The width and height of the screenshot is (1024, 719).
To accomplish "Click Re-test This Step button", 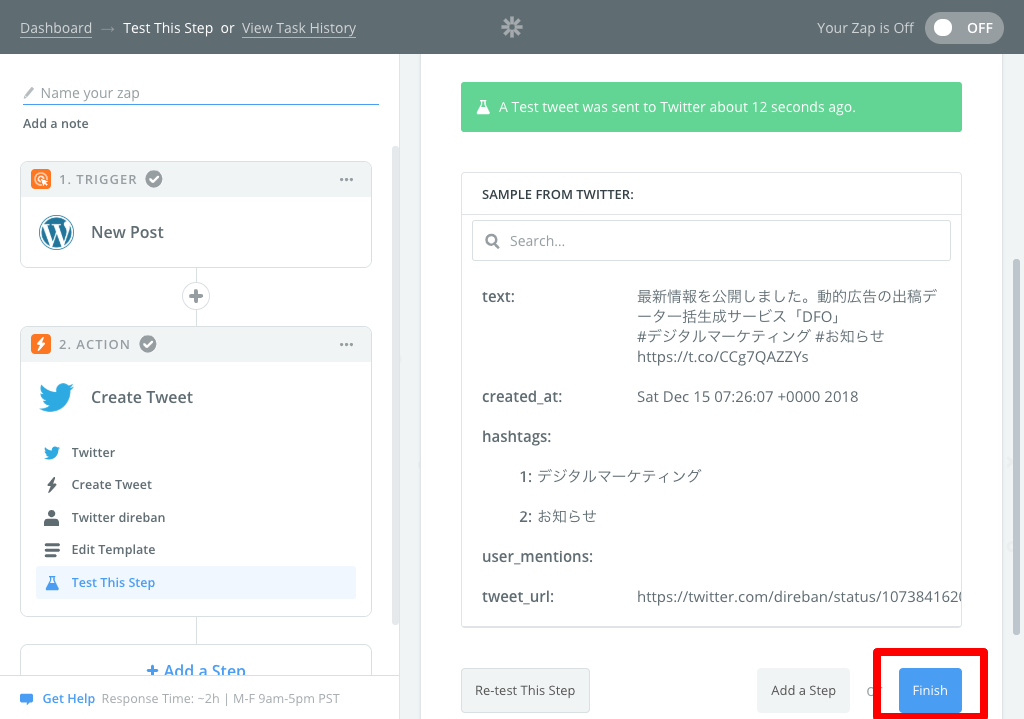I will point(525,690).
